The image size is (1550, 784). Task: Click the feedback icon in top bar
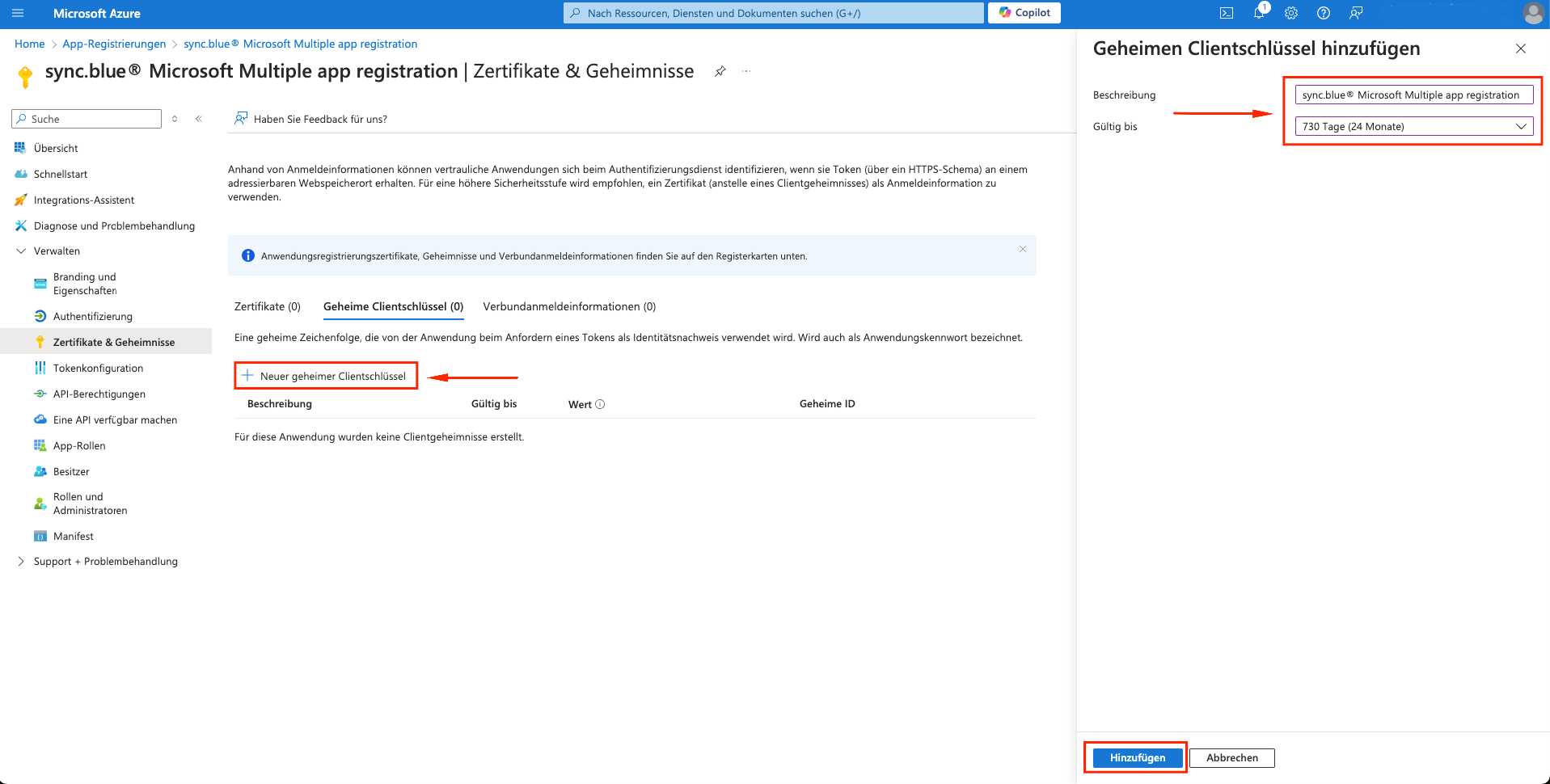coord(1356,13)
